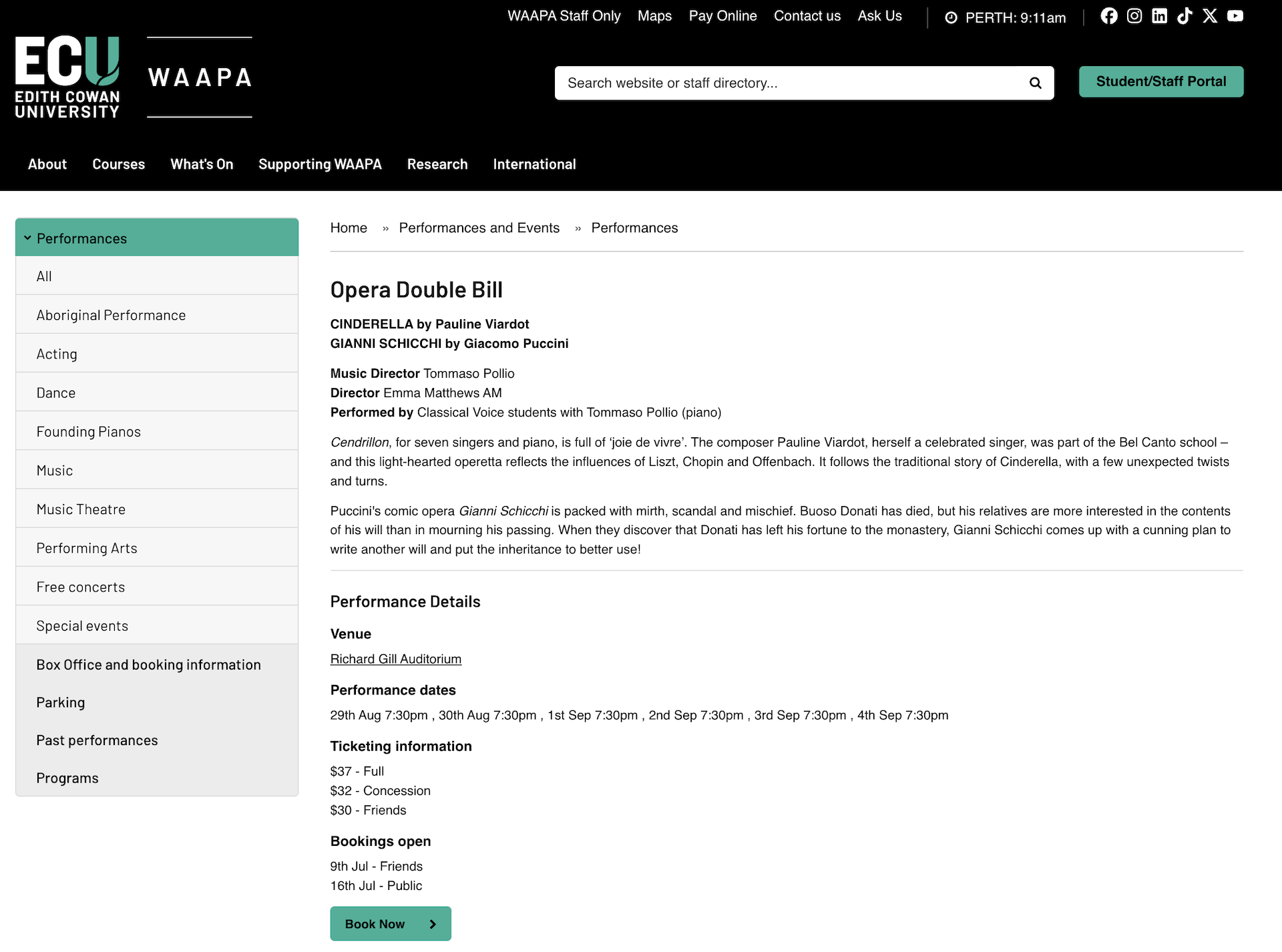Go to Home breadcrumb
Viewport: 1282px width, 952px height.
pos(349,228)
